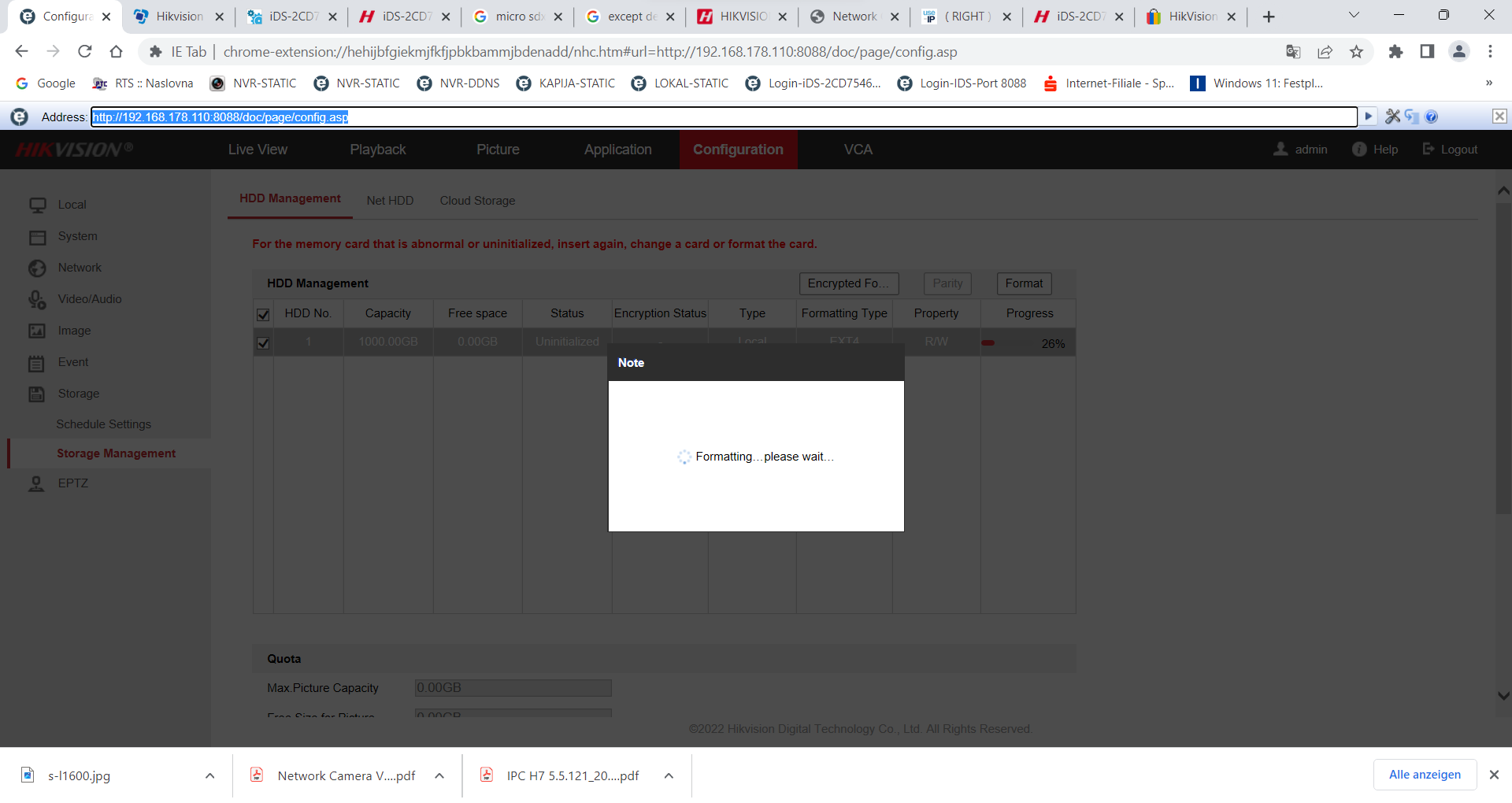Viewport: 1512px width, 803px height.
Task: Click the IE Tab address input field
Action: 723,117
